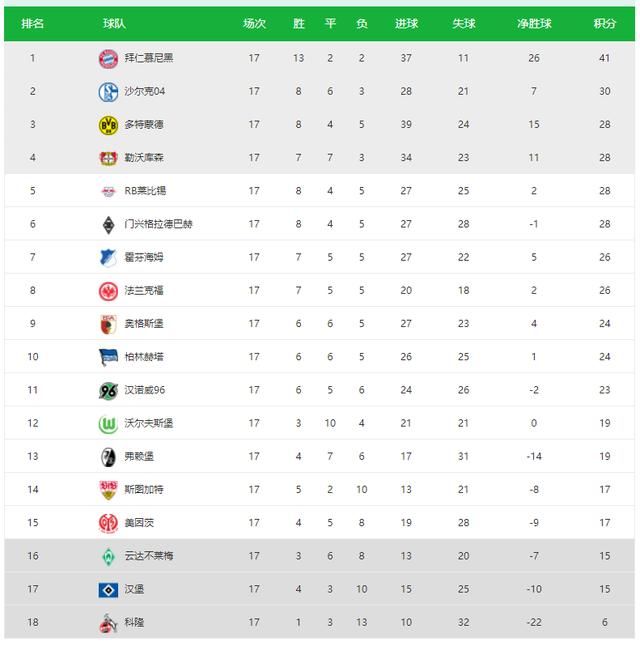Sort by the 积分 column header
Screen dimensions: 640x646
coord(604,24)
